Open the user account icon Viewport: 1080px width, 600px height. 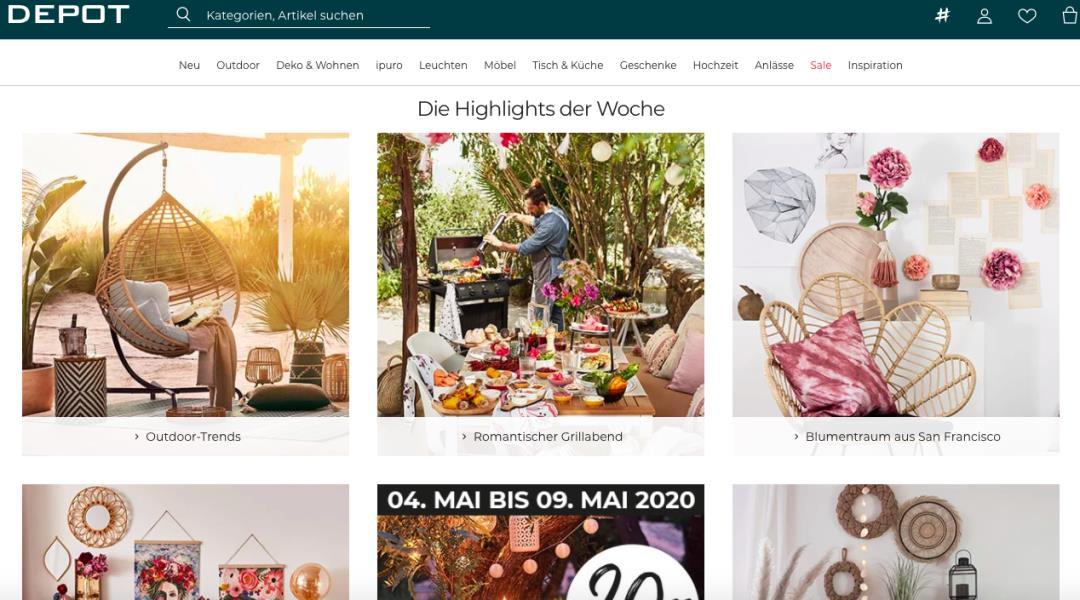[x=984, y=16]
